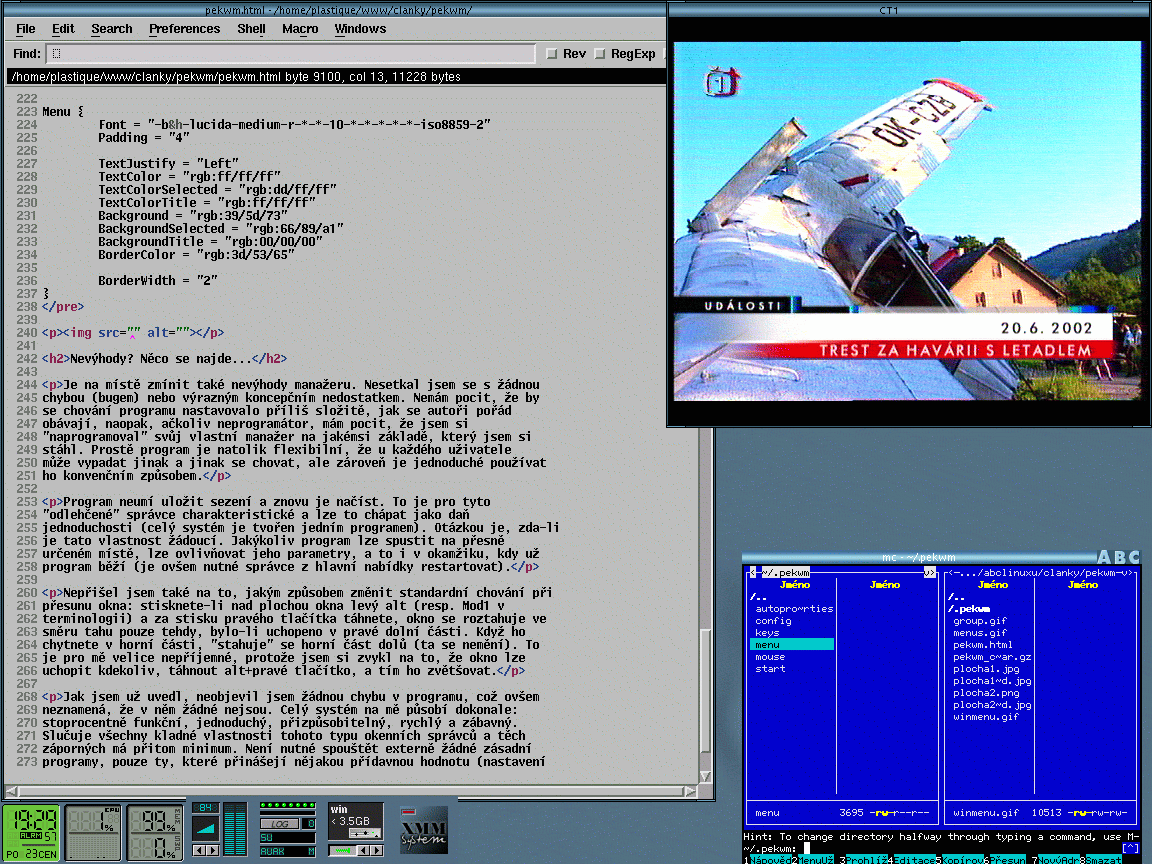Select 'mouse' file in mc left panel

pyautogui.click(x=770, y=657)
